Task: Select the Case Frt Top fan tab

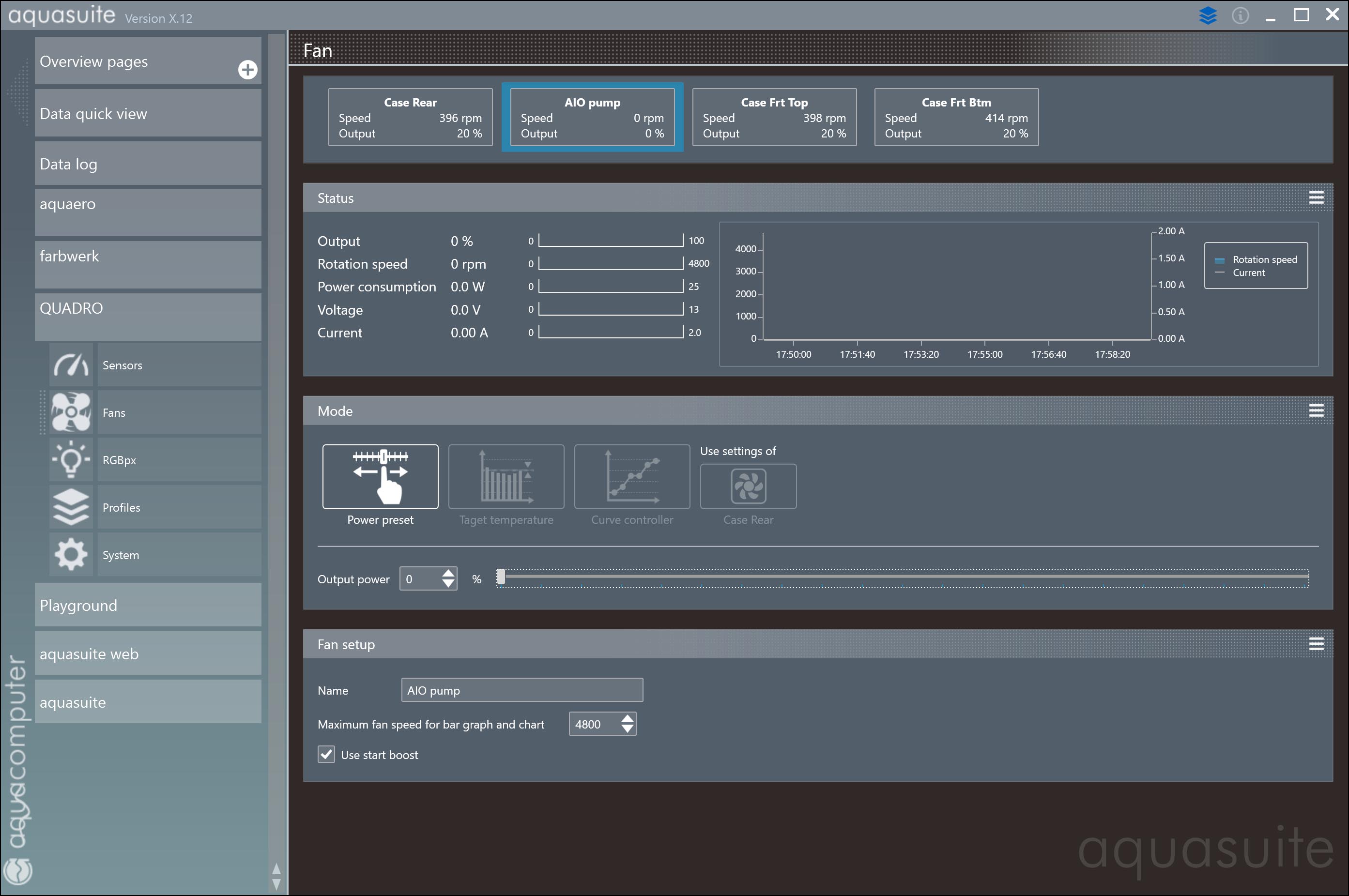Action: tap(774, 117)
